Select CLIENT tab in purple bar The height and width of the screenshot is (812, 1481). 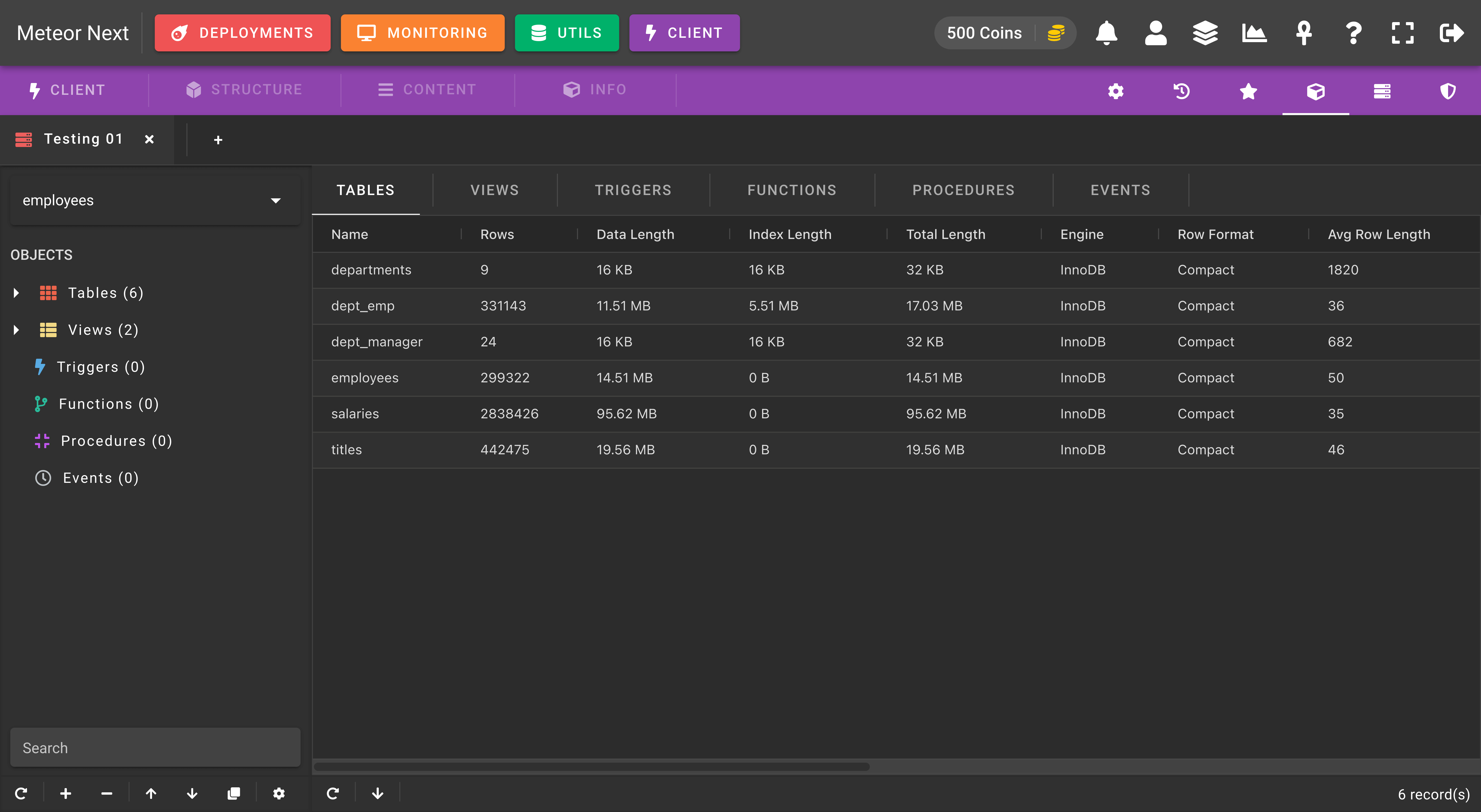67,90
